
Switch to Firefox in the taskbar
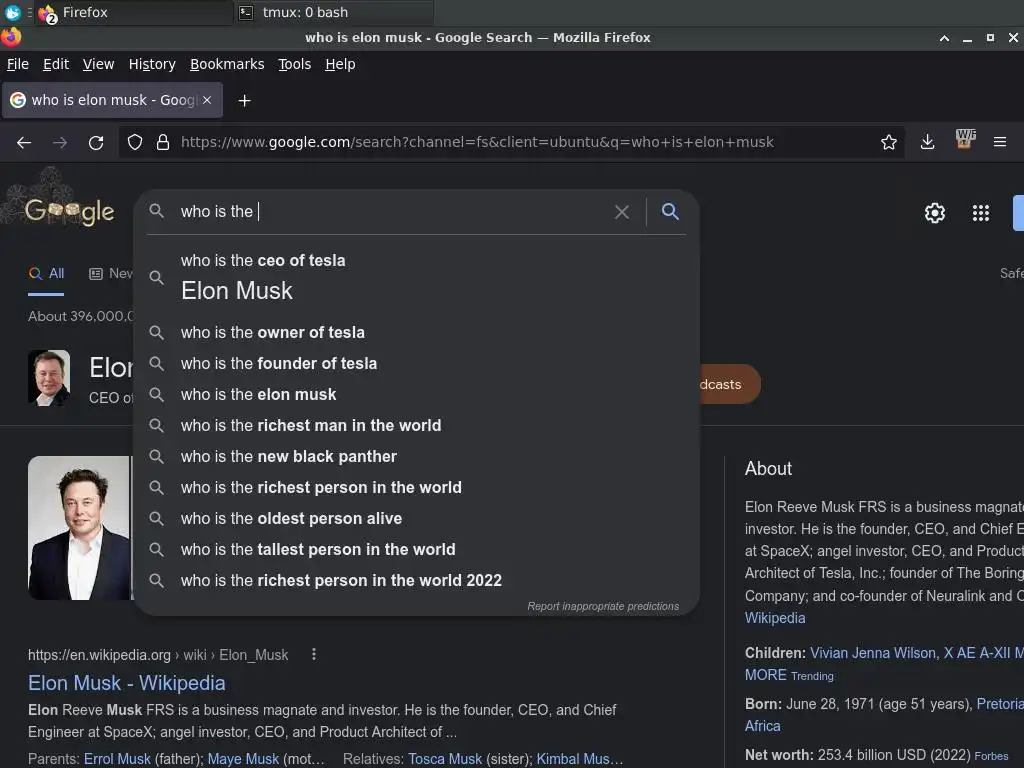tap(134, 12)
